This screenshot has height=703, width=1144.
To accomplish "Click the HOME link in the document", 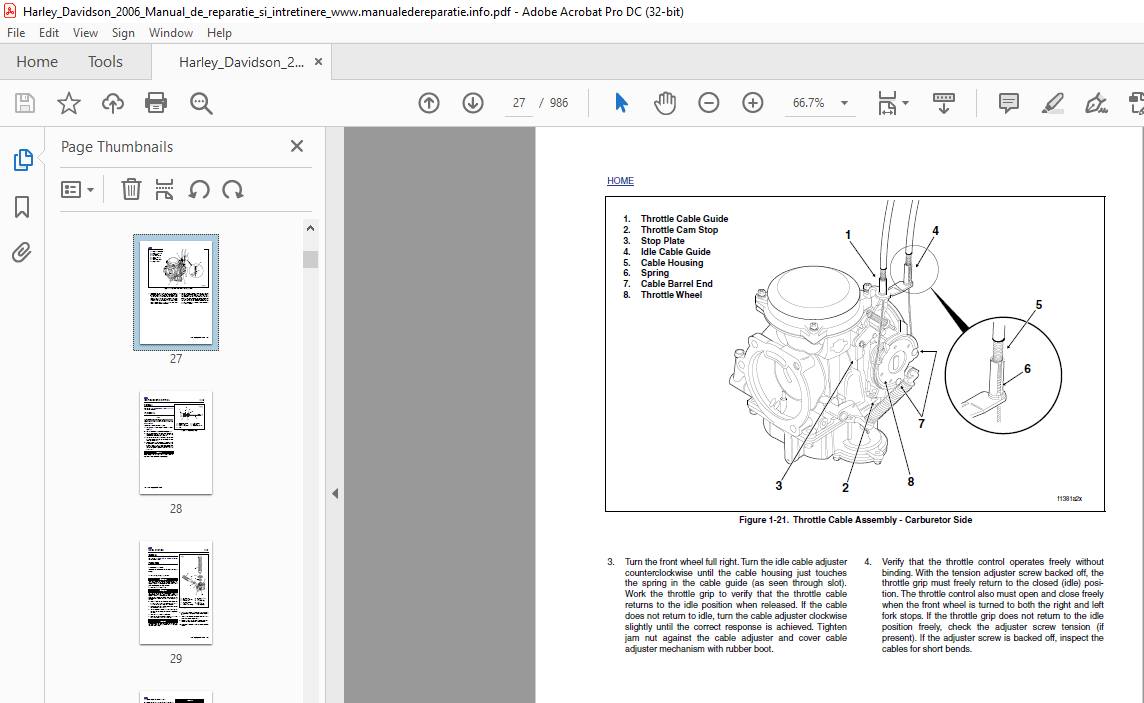I will [620, 181].
